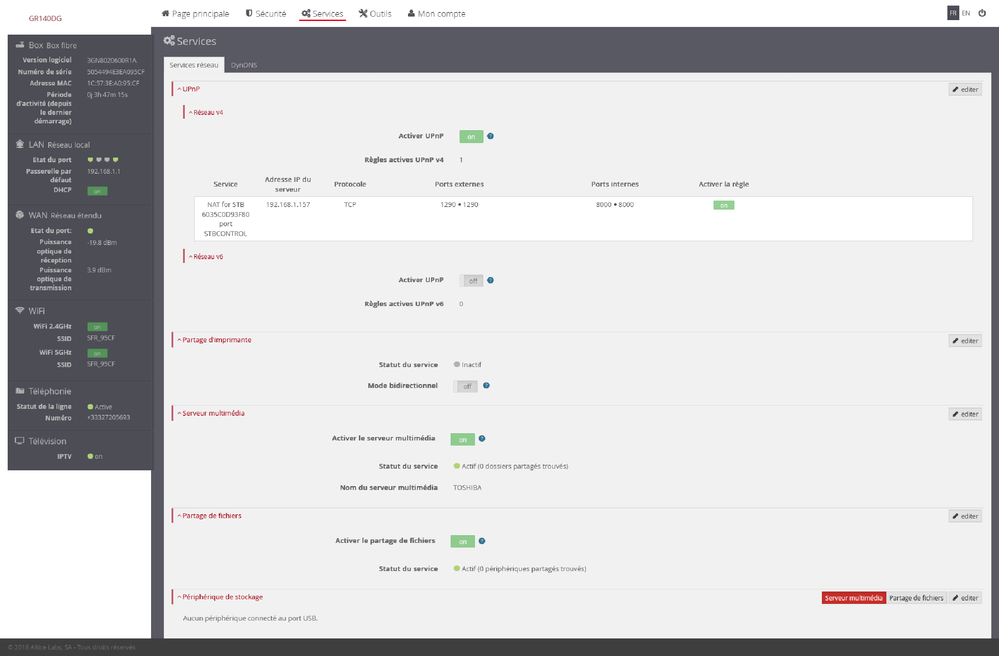
Task: Toggle the DHCP switch in LAN panel
Action: 98,190
